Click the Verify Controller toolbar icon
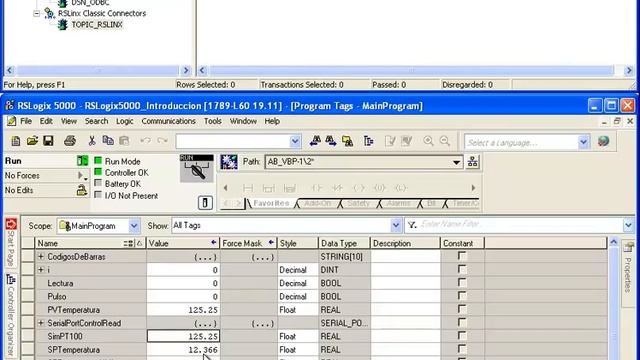640x360 pixels. [x=407, y=141]
